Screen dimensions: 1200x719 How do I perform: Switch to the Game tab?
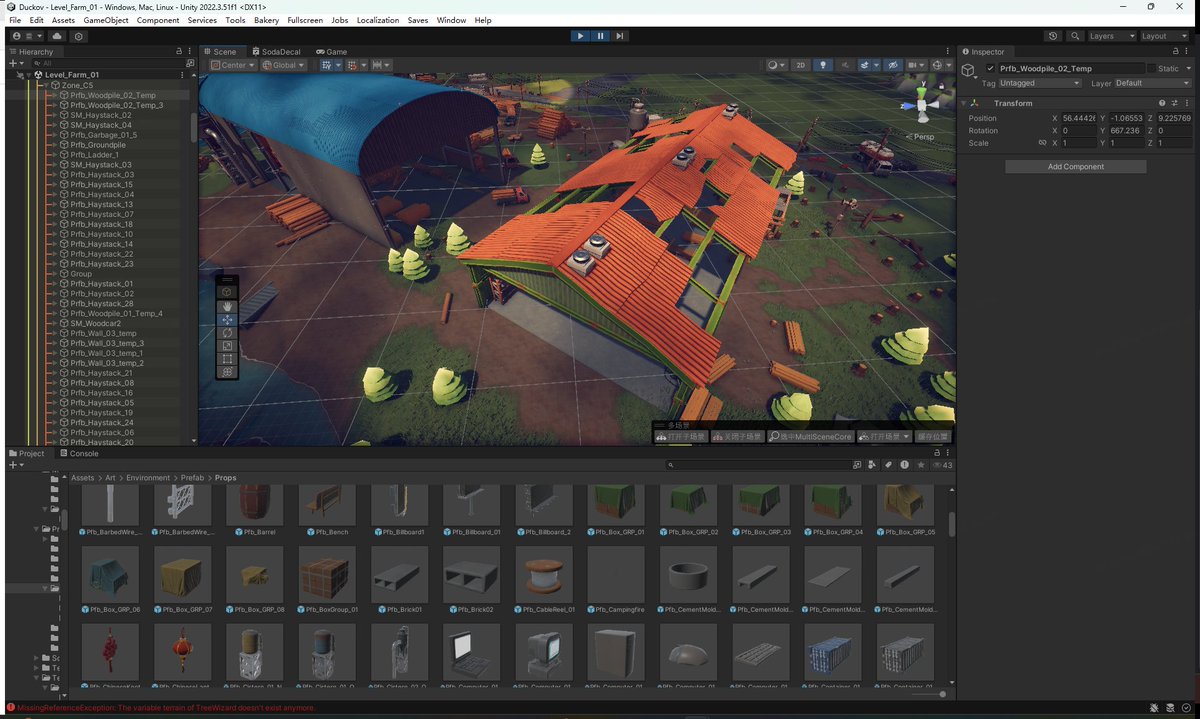click(331, 51)
